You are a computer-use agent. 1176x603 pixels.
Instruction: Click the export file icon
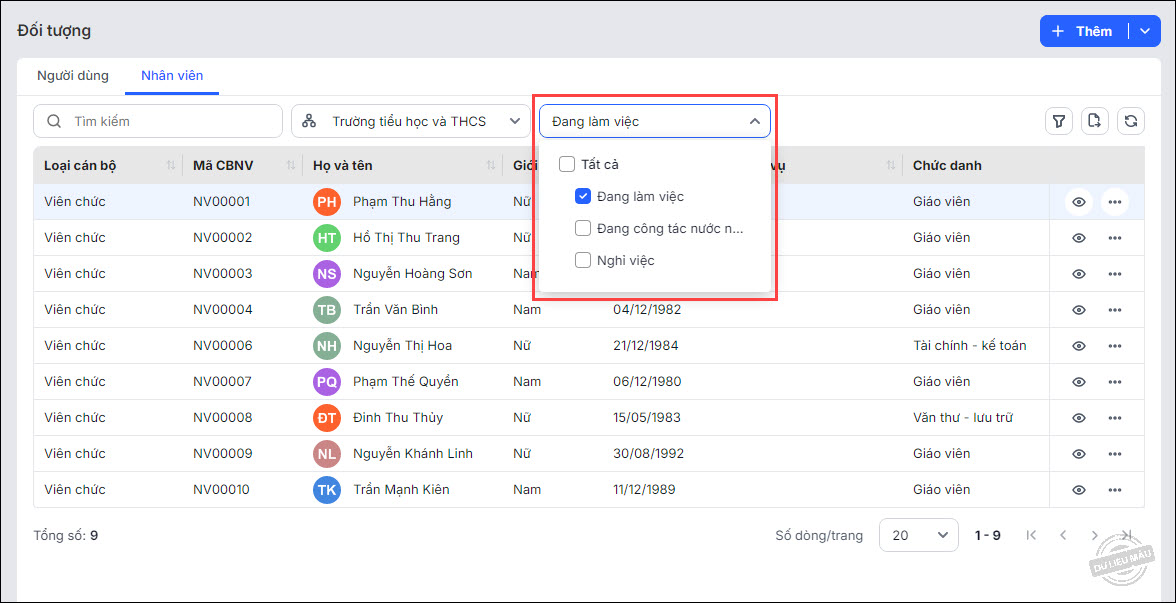click(x=1095, y=121)
